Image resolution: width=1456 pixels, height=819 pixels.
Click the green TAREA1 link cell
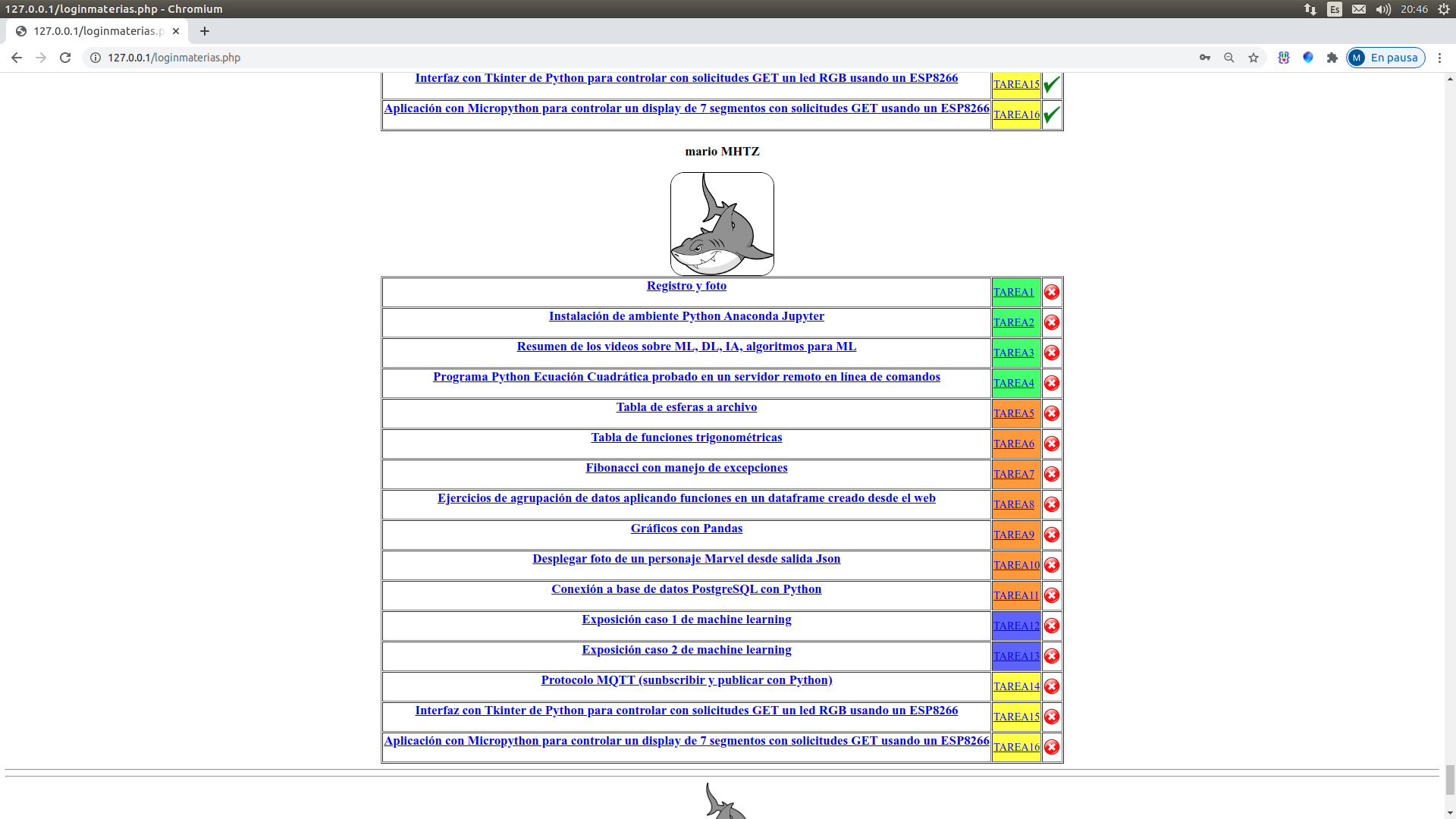pos(1016,292)
